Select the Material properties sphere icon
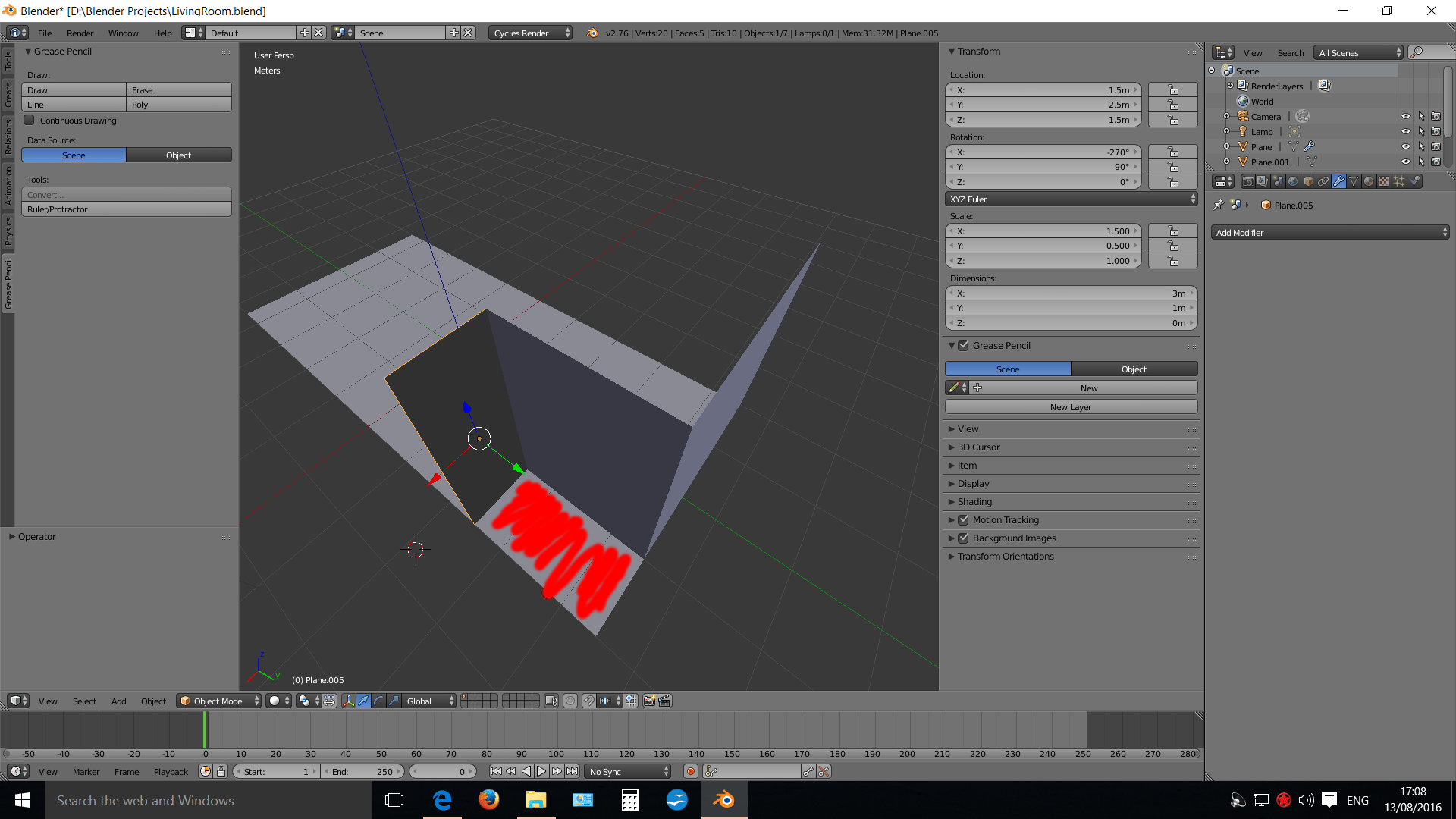The width and height of the screenshot is (1456, 819). (1369, 181)
